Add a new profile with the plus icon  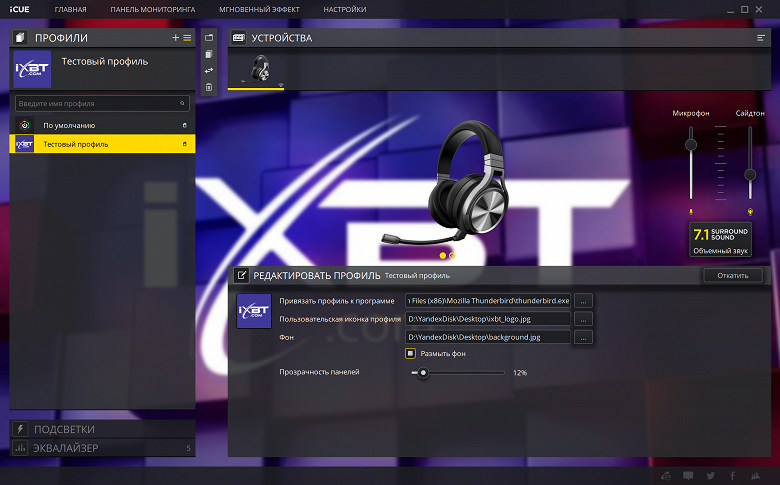[175, 38]
